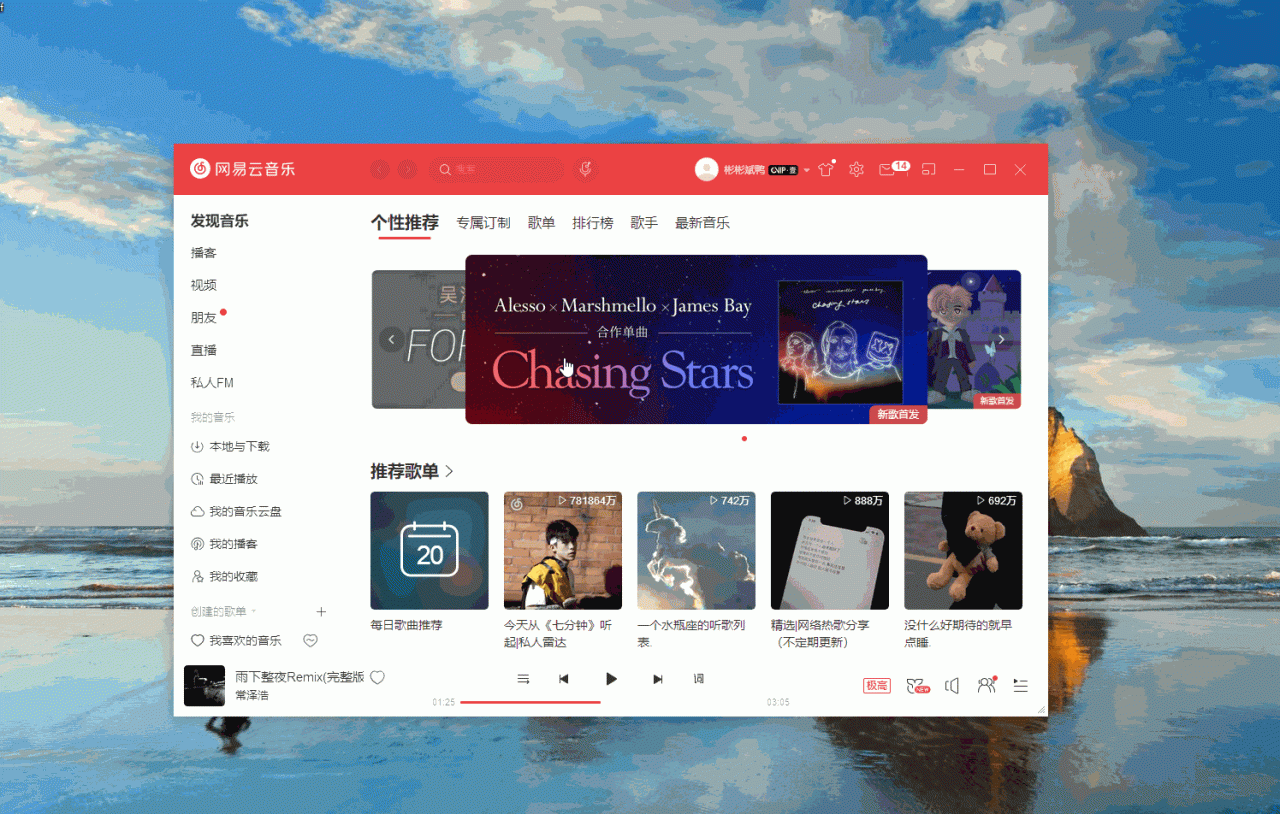
Task: Open 直播 in the sidebar
Action: pyautogui.click(x=204, y=350)
